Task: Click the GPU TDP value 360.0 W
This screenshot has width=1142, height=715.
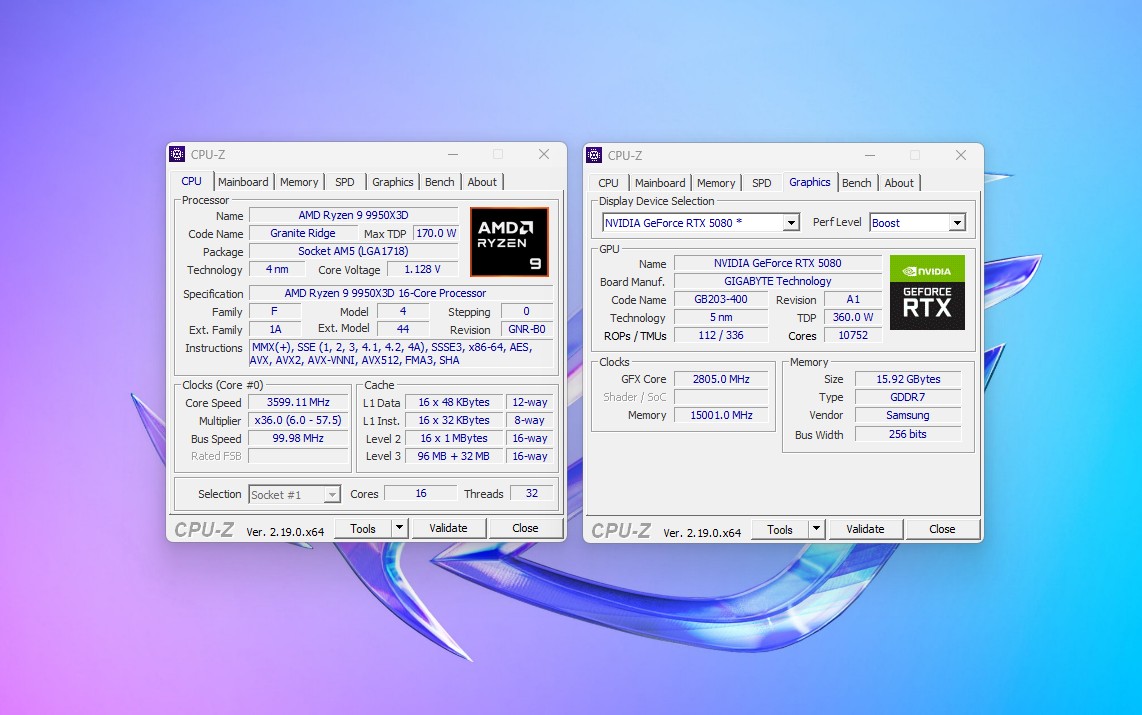Action: tap(853, 317)
